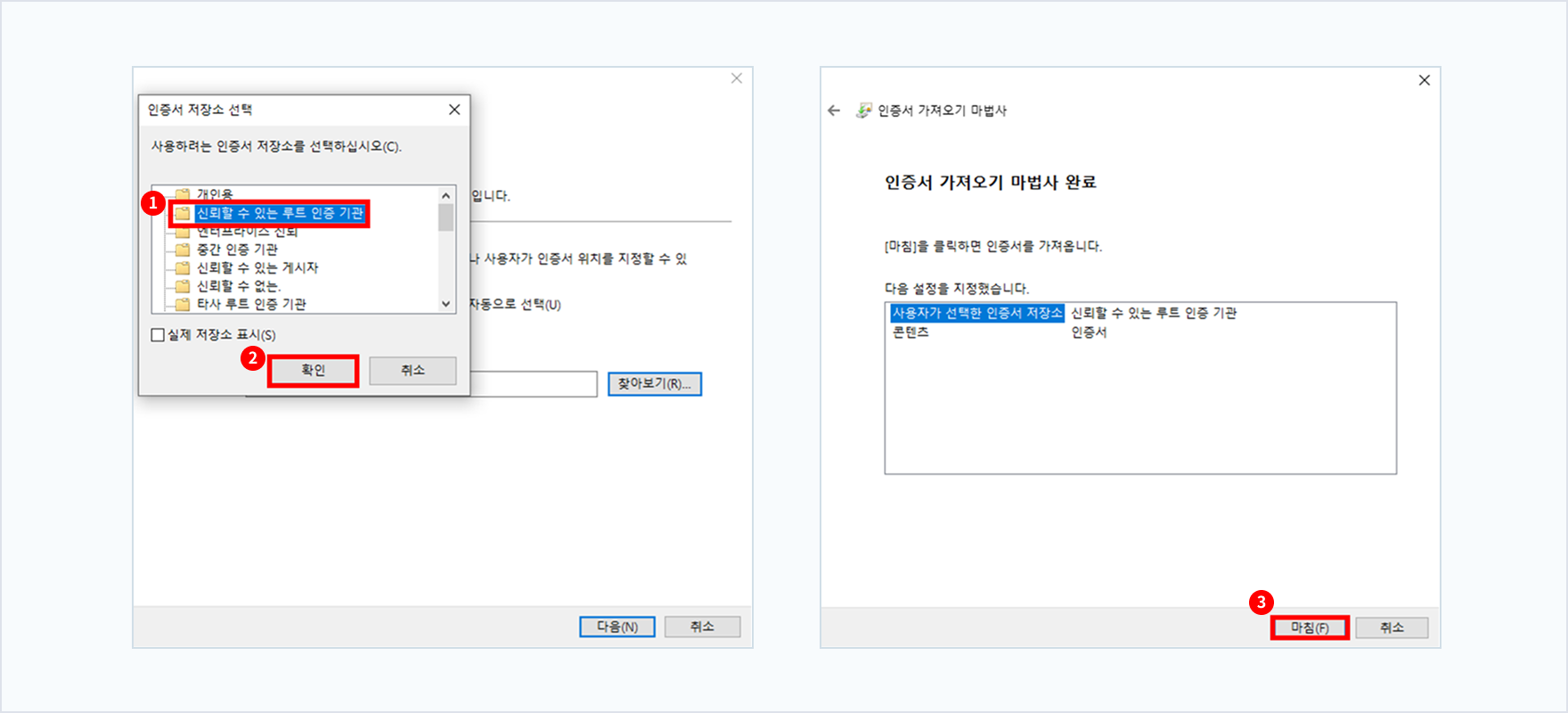This screenshot has height=713, width=1568.
Task: Click scroll up arrow in store list
Action: (446, 195)
